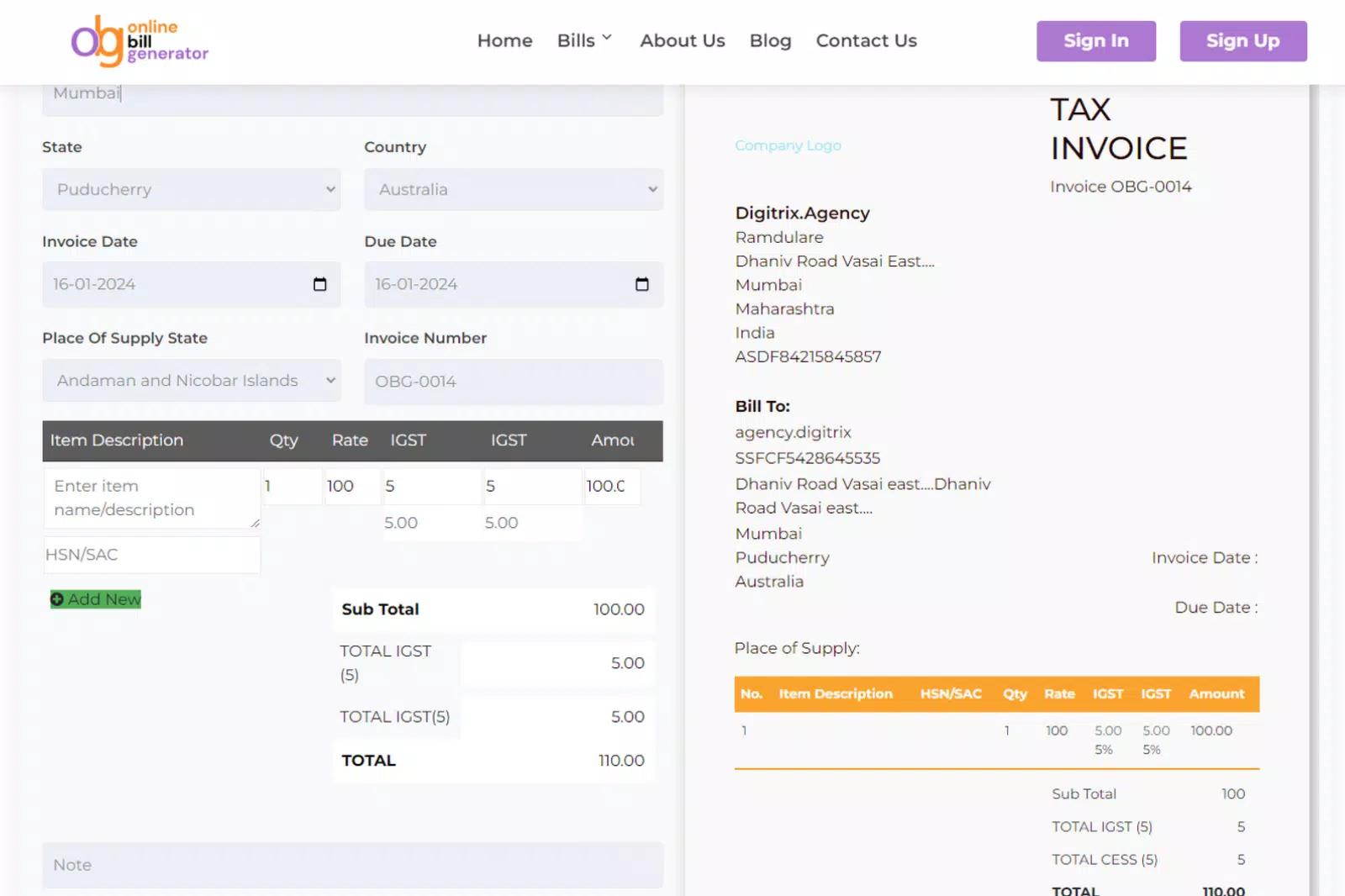Screen dimensions: 1345x896
Task: Click the Item Description column header in form
Action: (x=117, y=440)
